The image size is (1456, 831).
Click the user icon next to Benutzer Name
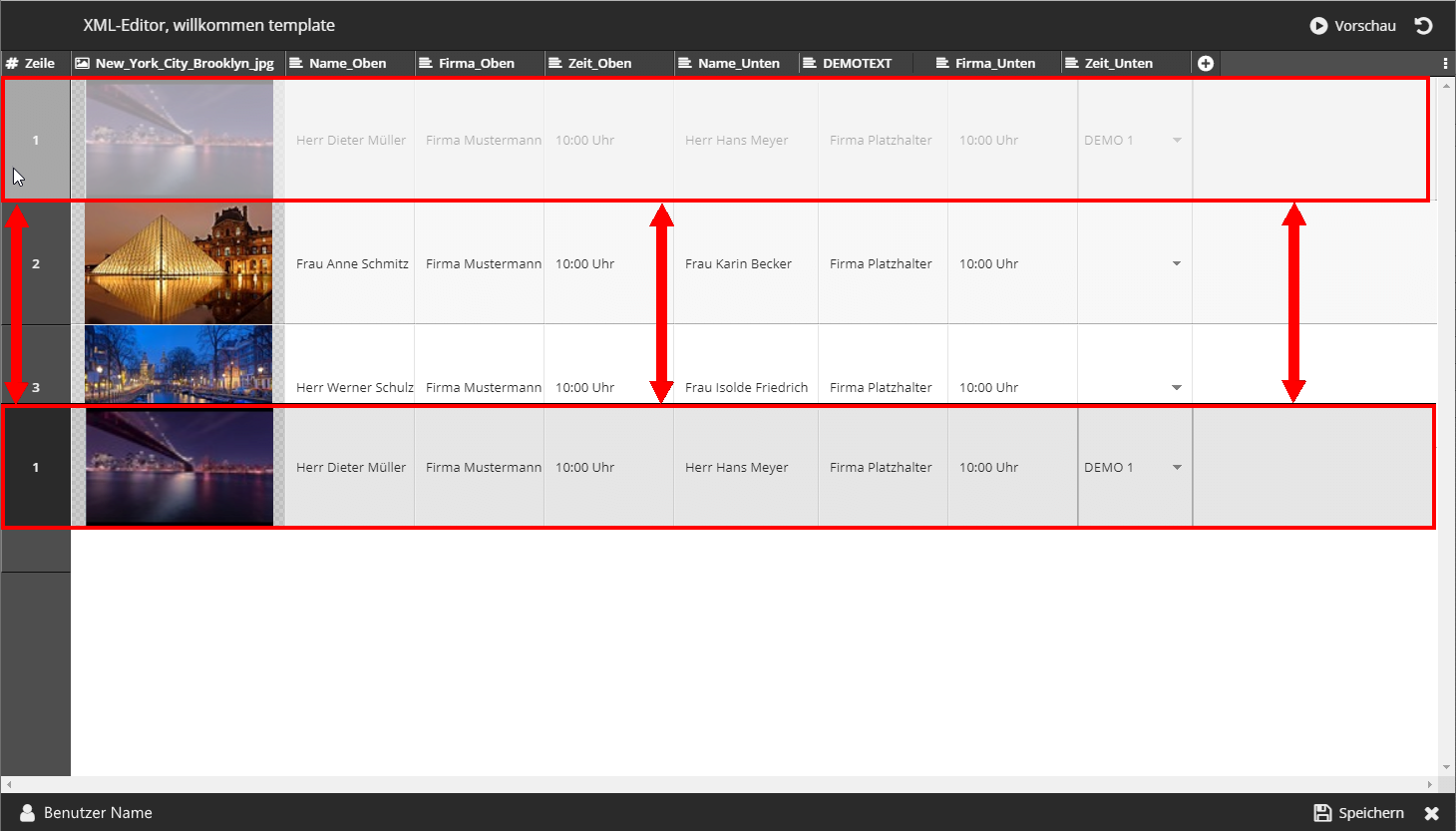pos(27,813)
